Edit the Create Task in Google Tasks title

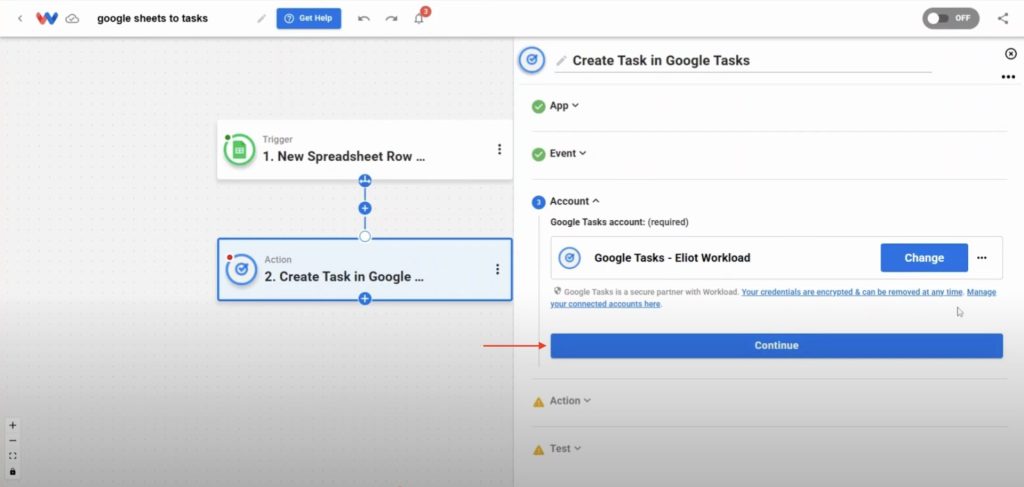click(661, 61)
